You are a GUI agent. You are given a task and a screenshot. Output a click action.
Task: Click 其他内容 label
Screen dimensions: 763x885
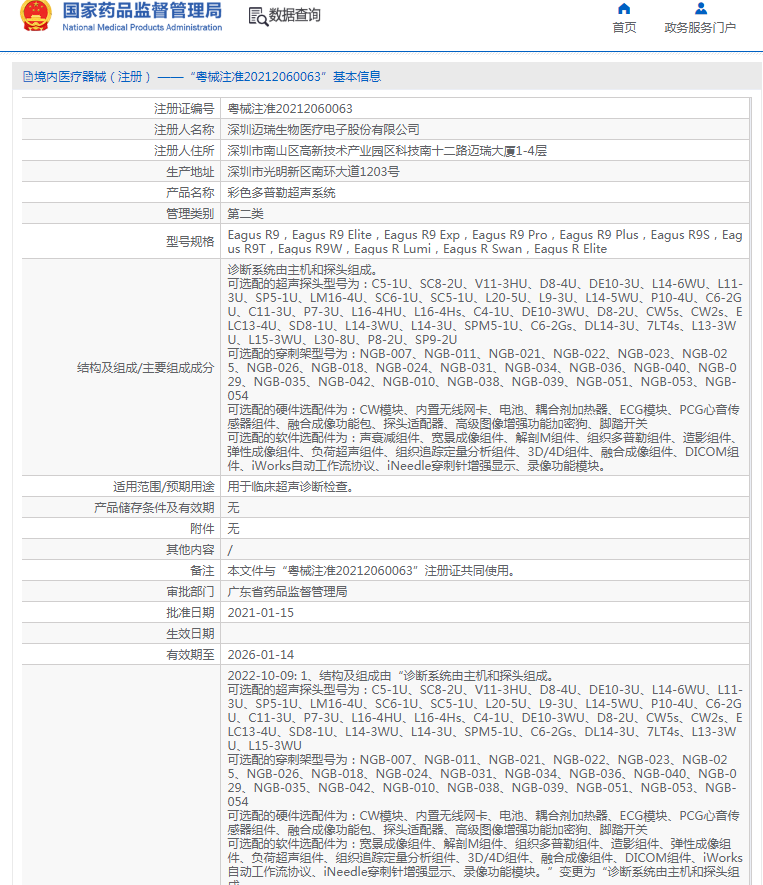coord(190,549)
